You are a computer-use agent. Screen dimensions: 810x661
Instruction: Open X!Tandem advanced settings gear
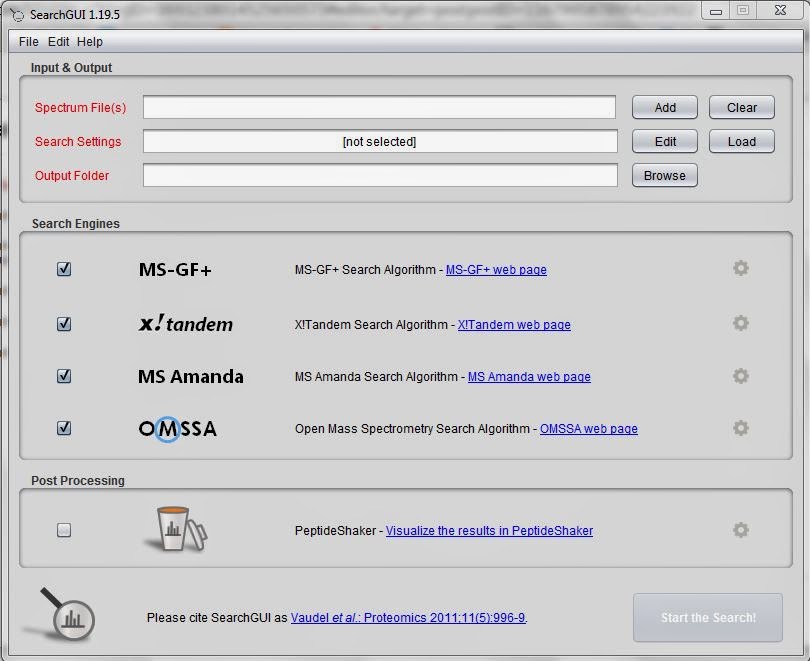(741, 322)
